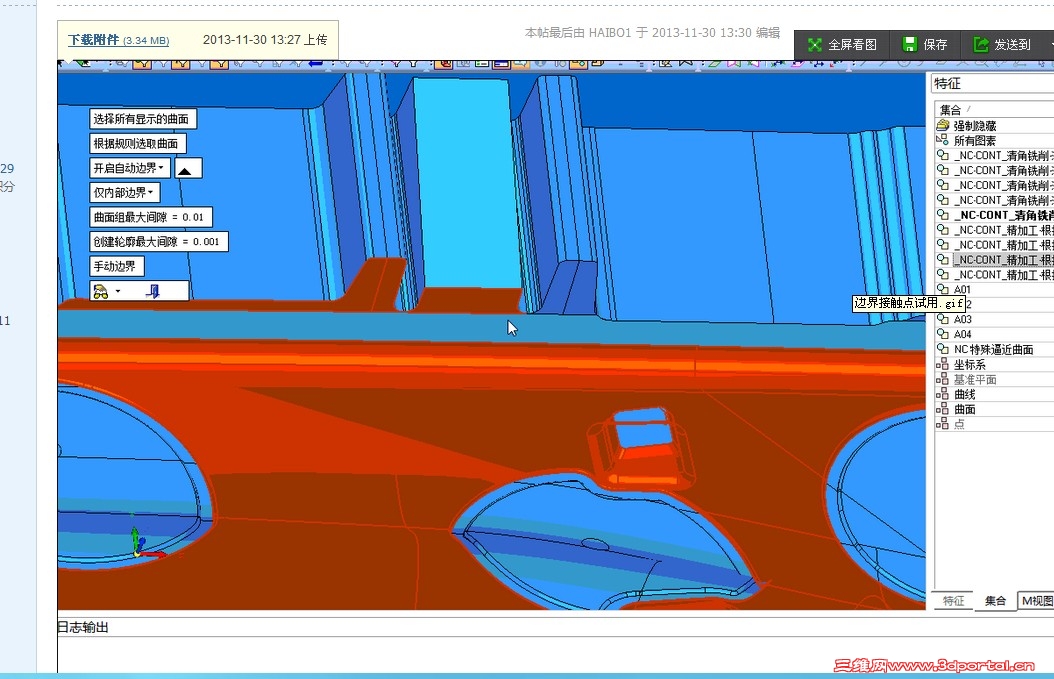Screen dimensions: 1054x679
Task: Click the 点 category icon
Action: pyautogui.click(x=942, y=424)
